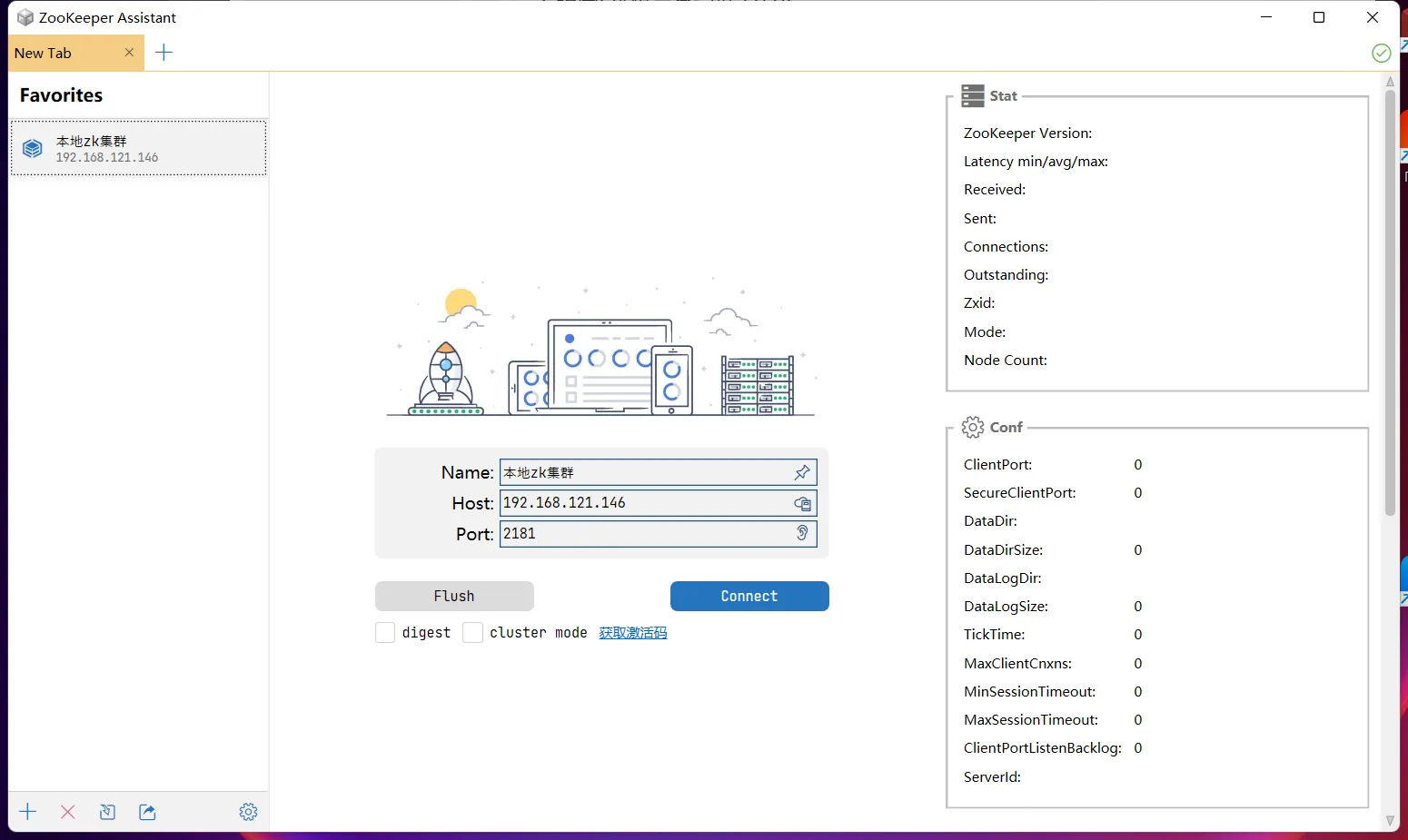
Task: Toggle the cluster mode checkbox
Action: (472, 632)
